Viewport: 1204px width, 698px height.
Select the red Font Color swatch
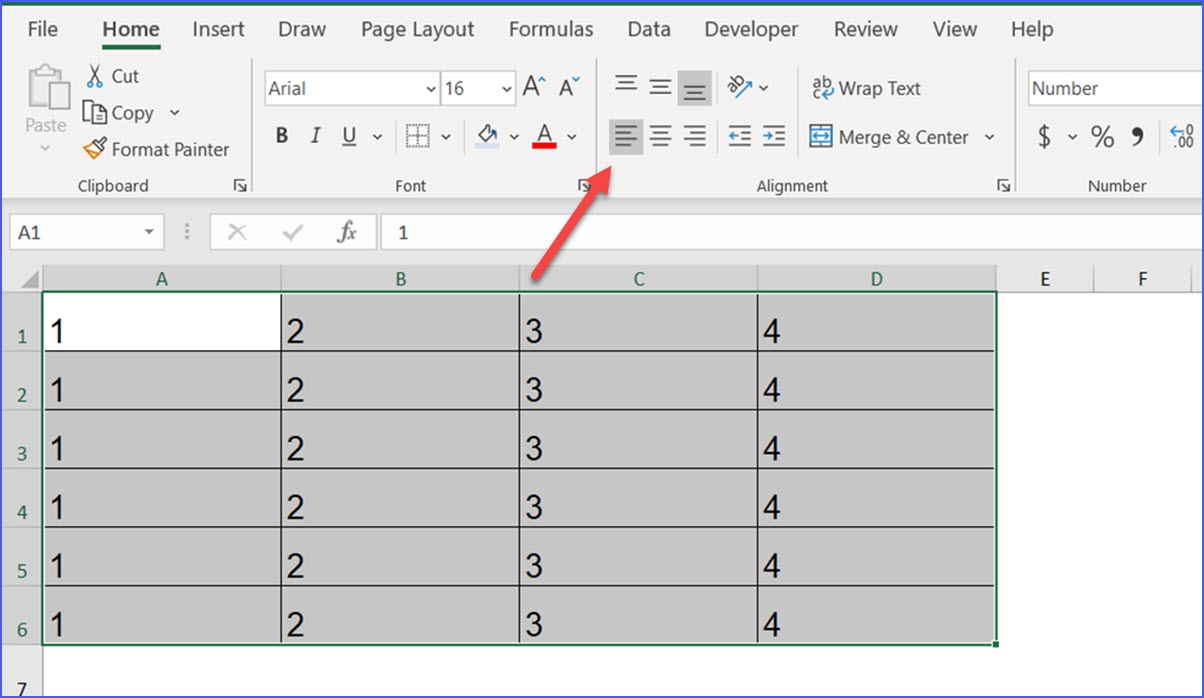(x=544, y=136)
